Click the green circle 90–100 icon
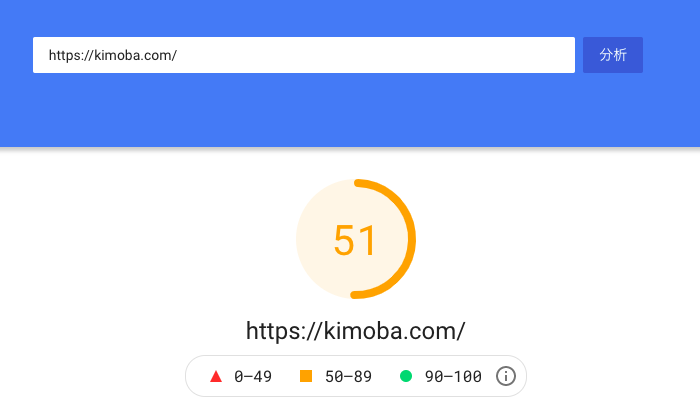Viewport: 700px width, 420px height. 406,376
